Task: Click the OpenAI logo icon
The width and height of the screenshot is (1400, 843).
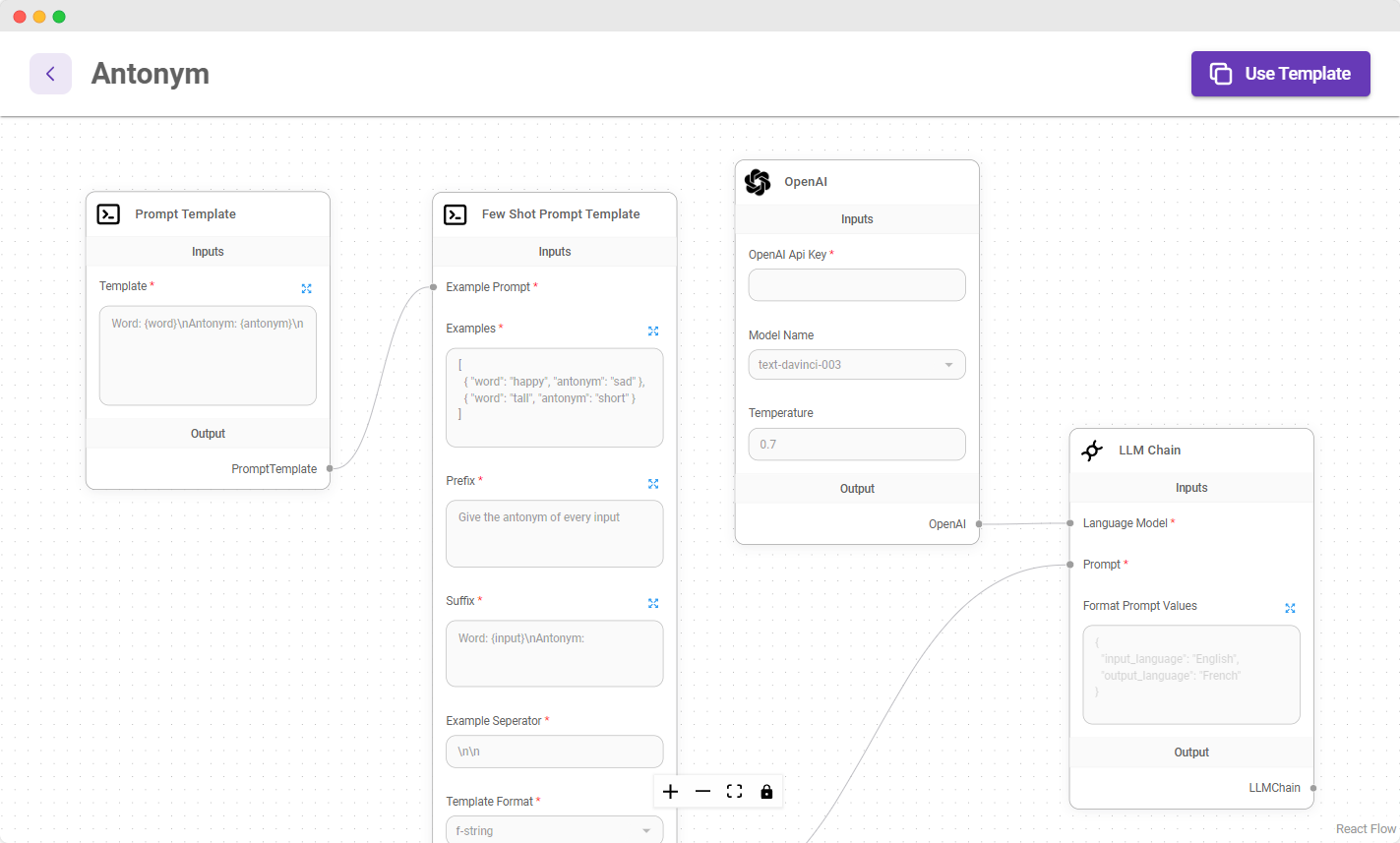Action: click(758, 182)
